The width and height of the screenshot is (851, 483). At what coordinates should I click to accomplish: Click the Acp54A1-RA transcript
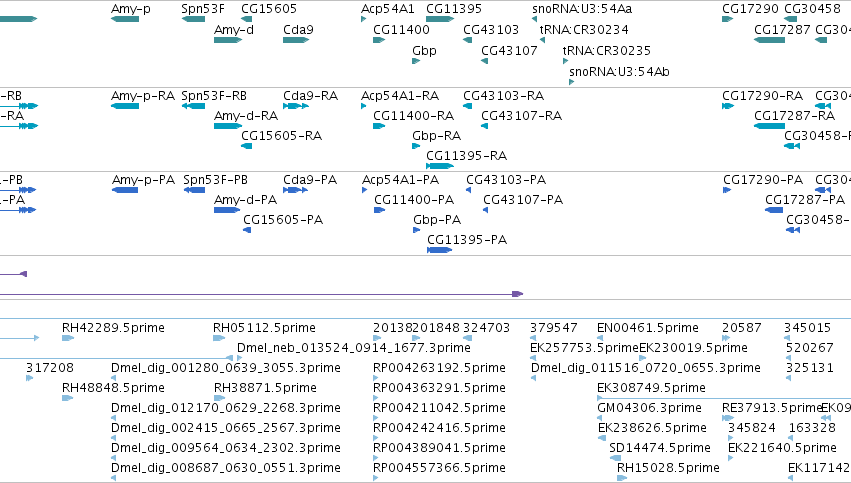(364, 106)
